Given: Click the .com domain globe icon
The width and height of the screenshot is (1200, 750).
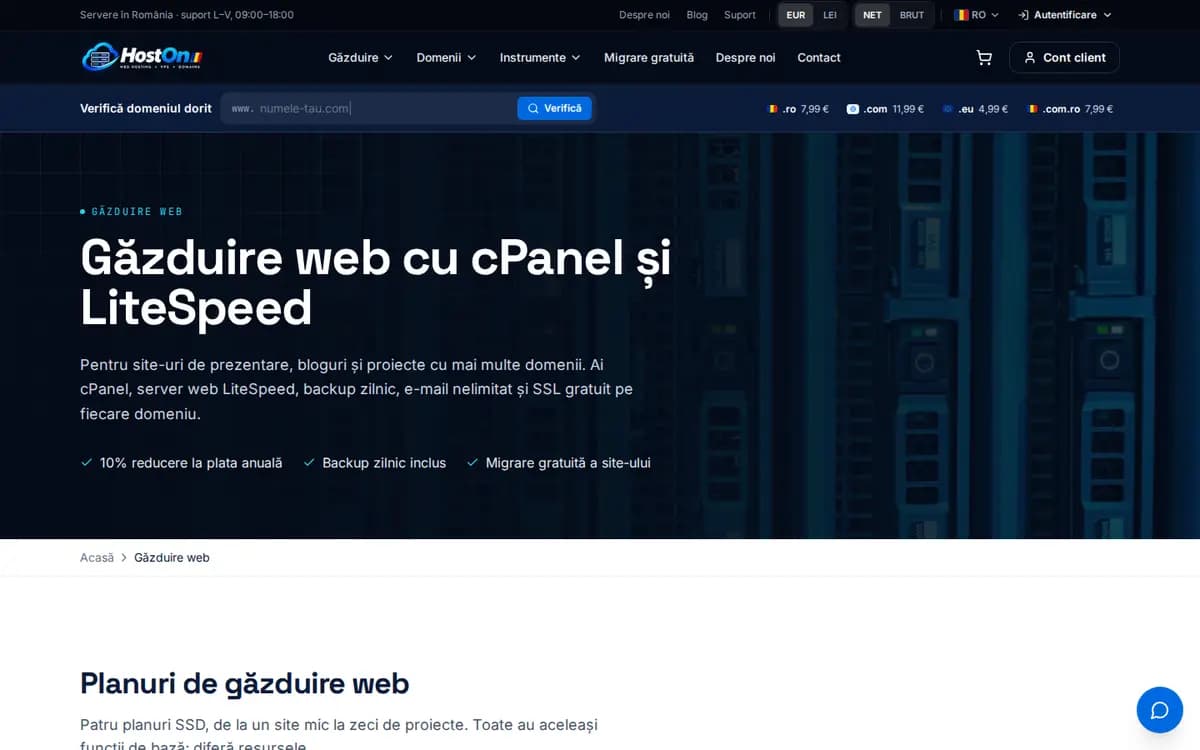Looking at the screenshot, I should [853, 109].
